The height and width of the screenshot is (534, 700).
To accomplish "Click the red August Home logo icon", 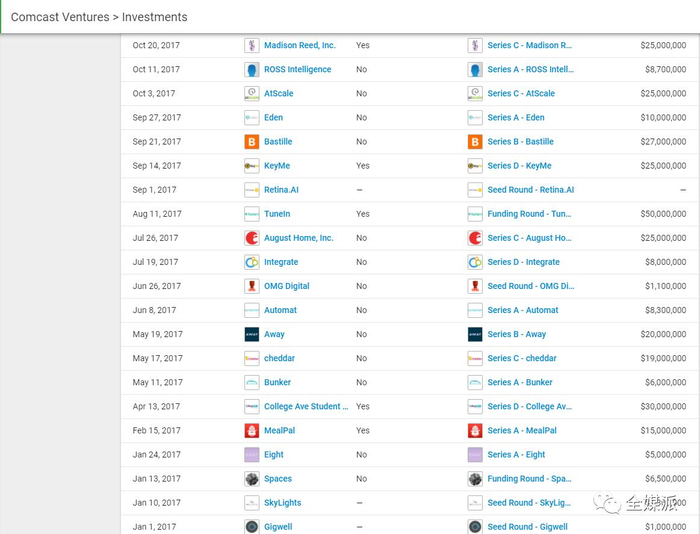I will click(252, 238).
